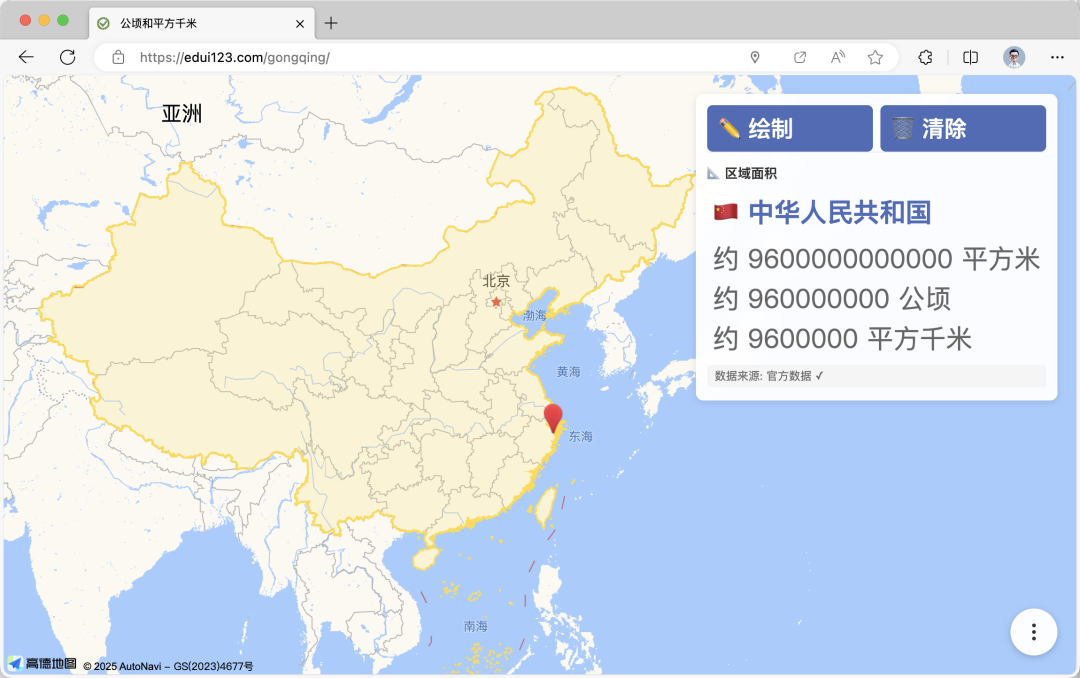Select the pencil drawing icon on 绘制 button
This screenshot has width=1080, height=678.
click(730, 127)
